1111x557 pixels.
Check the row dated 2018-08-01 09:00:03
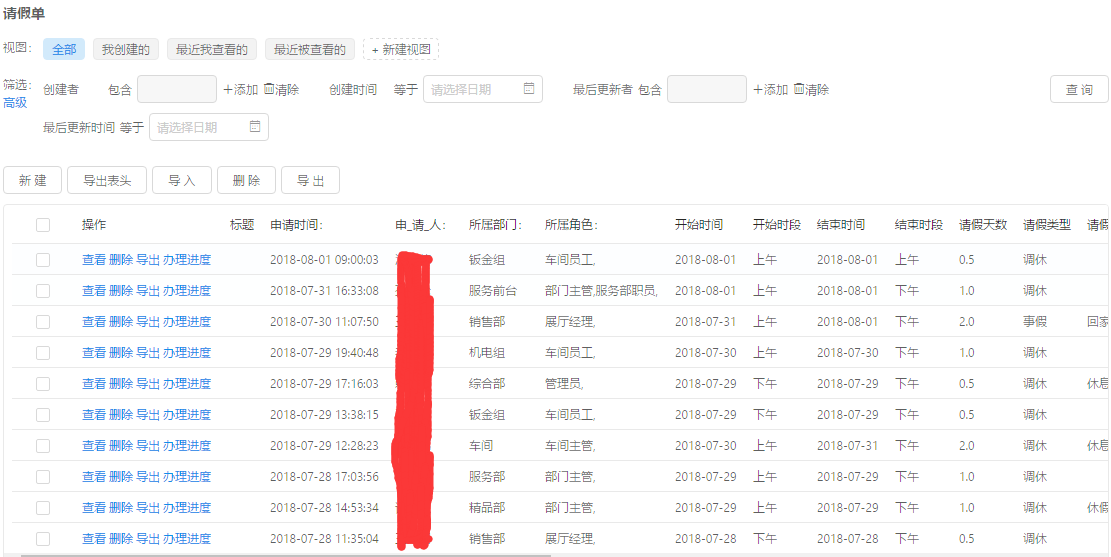(x=43, y=260)
